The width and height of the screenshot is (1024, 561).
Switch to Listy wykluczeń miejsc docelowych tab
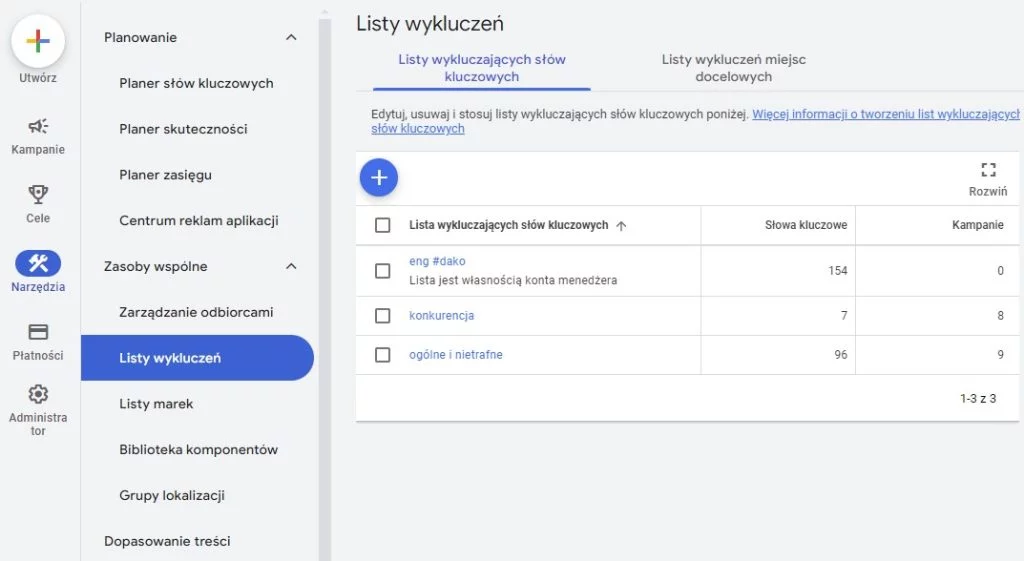pos(733,68)
